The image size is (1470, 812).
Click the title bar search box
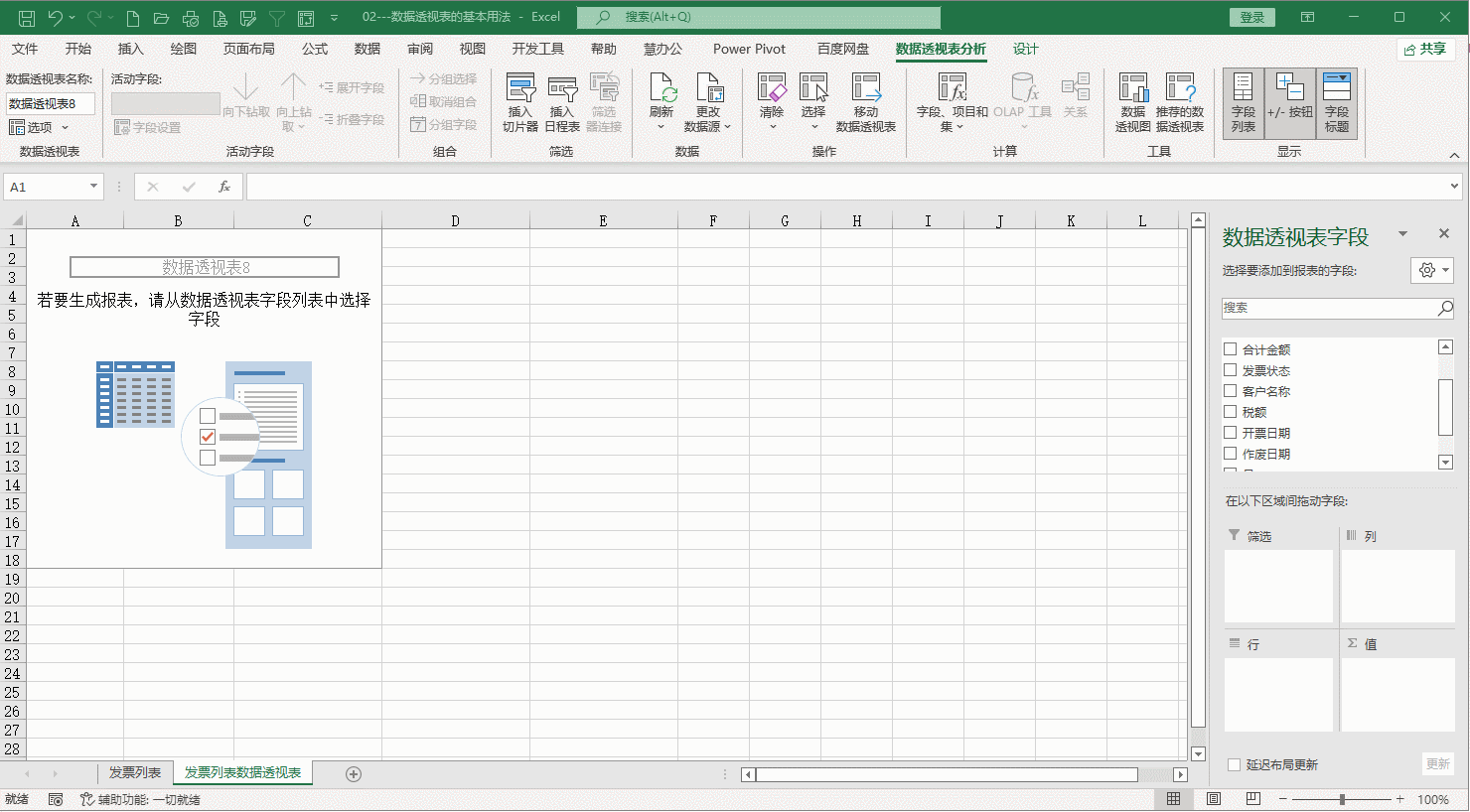point(759,17)
